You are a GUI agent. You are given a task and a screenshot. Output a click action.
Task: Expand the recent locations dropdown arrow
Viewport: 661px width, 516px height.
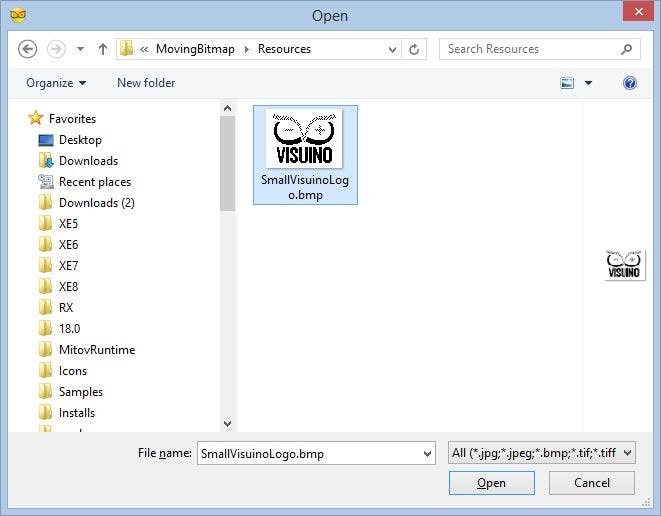point(80,49)
